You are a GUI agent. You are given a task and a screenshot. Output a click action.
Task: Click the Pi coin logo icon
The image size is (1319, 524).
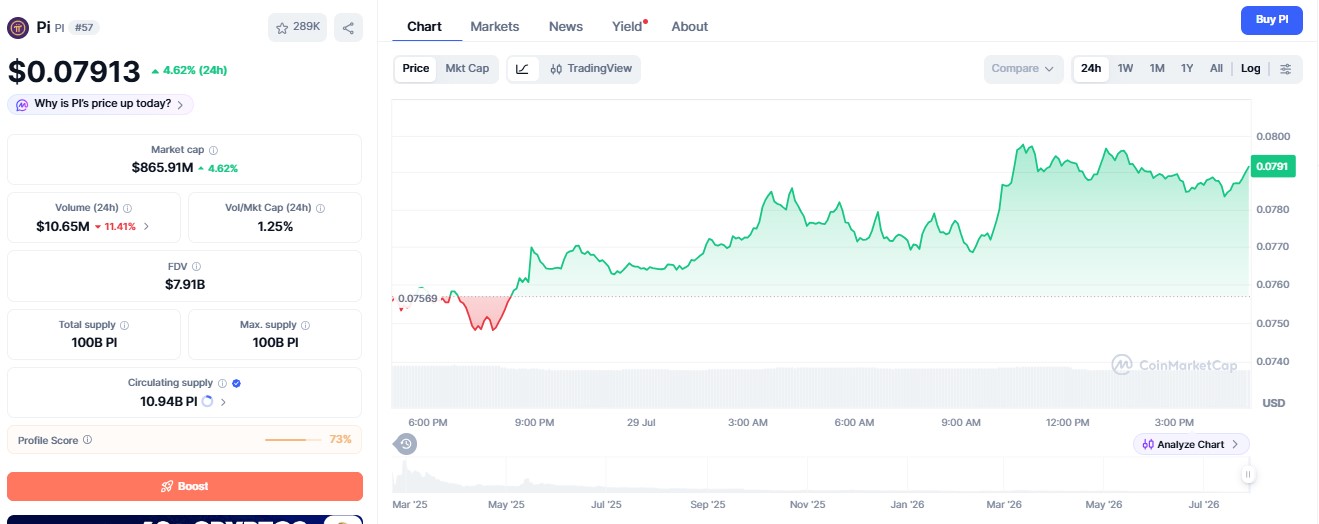tap(18, 27)
